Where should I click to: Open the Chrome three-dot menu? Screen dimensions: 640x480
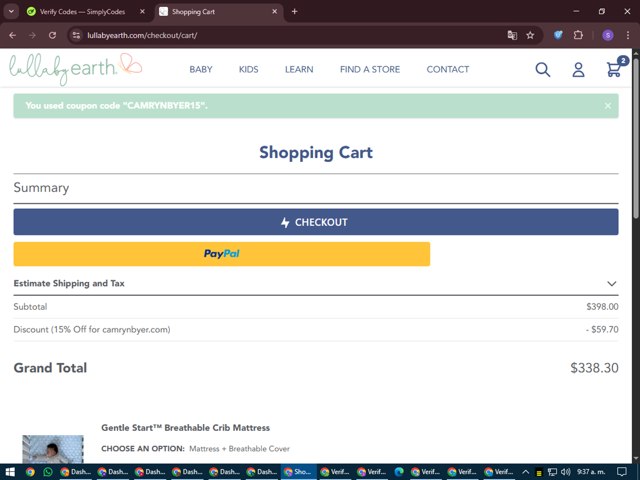628,35
